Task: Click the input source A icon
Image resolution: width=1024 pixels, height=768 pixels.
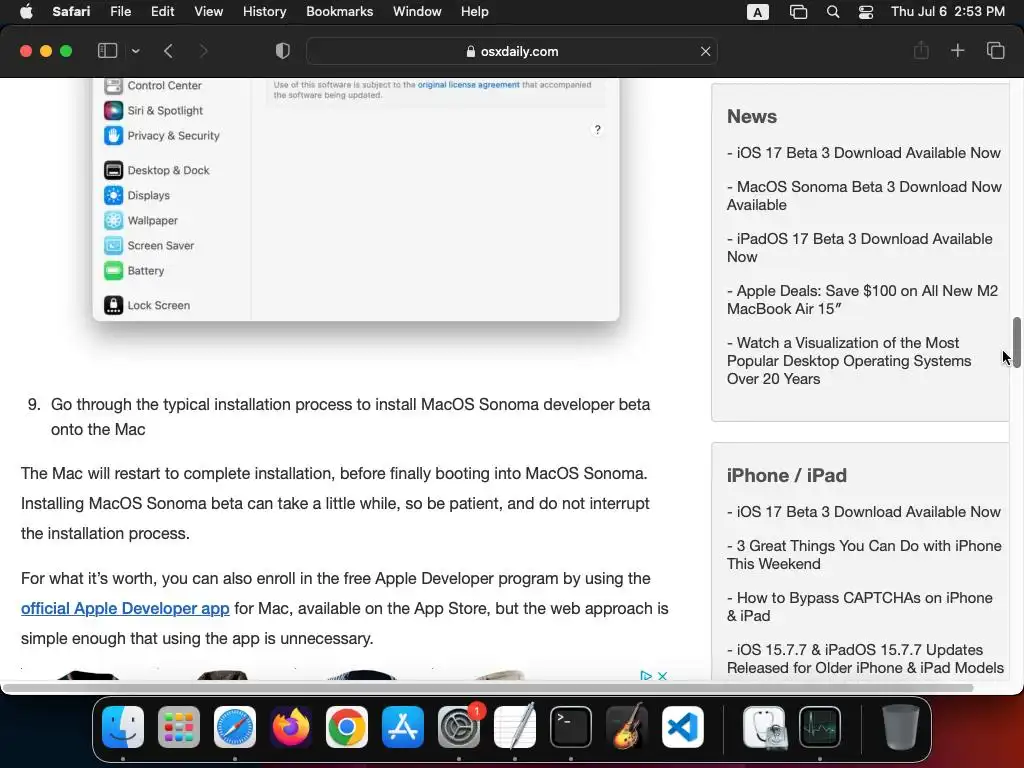Action: tap(758, 12)
